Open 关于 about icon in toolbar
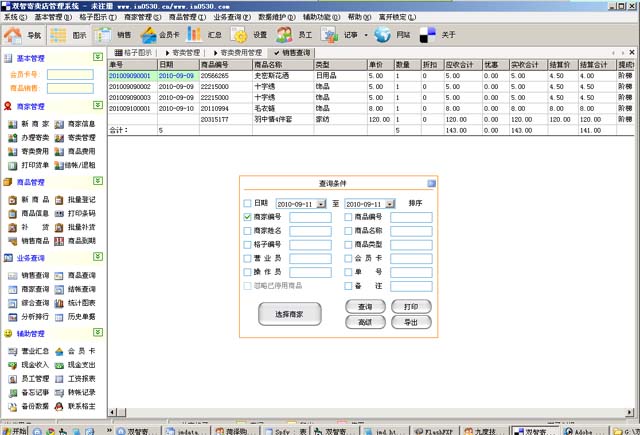Viewport: 640px width, 435px height. (x=430, y=36)
